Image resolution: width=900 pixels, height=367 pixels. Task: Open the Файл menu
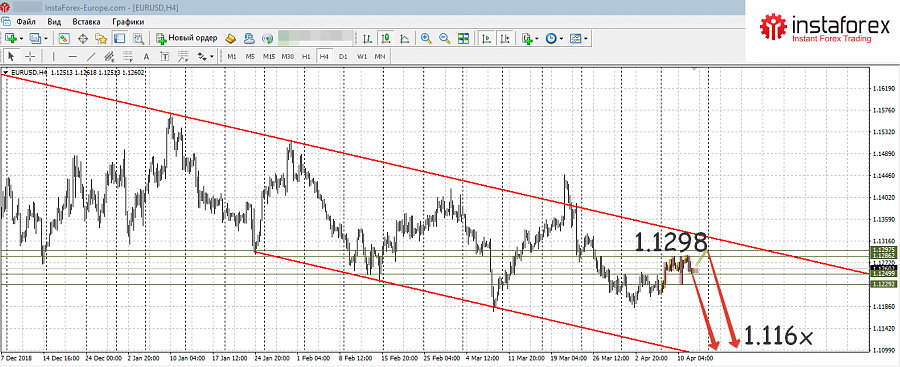[x=26, y=22]
